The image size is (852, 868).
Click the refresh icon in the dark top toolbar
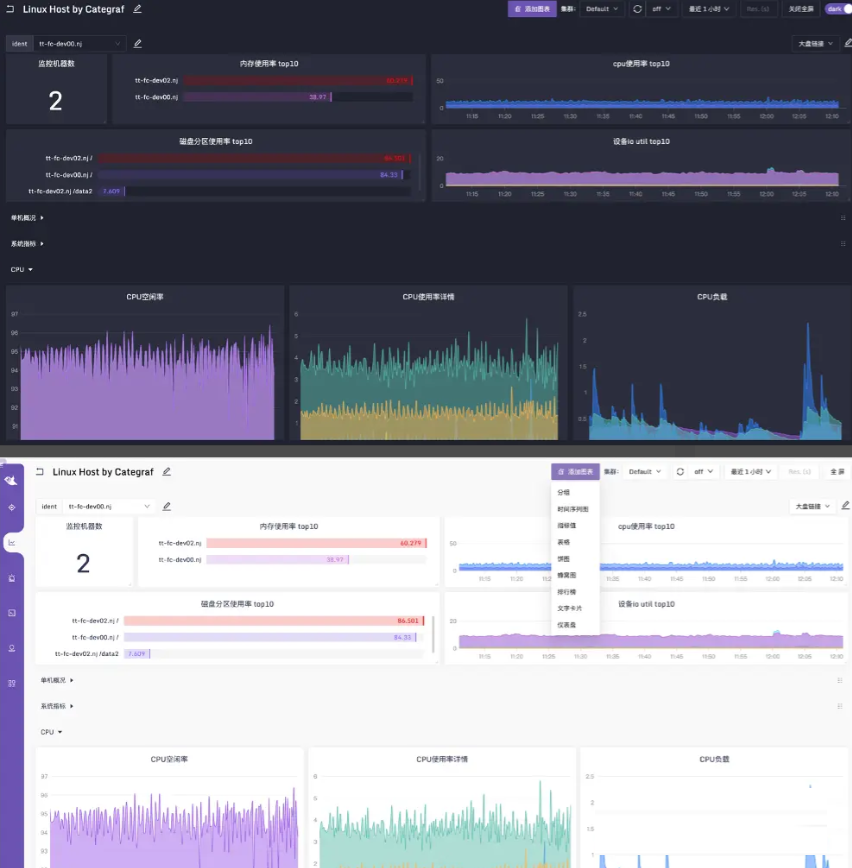(637, 9)
